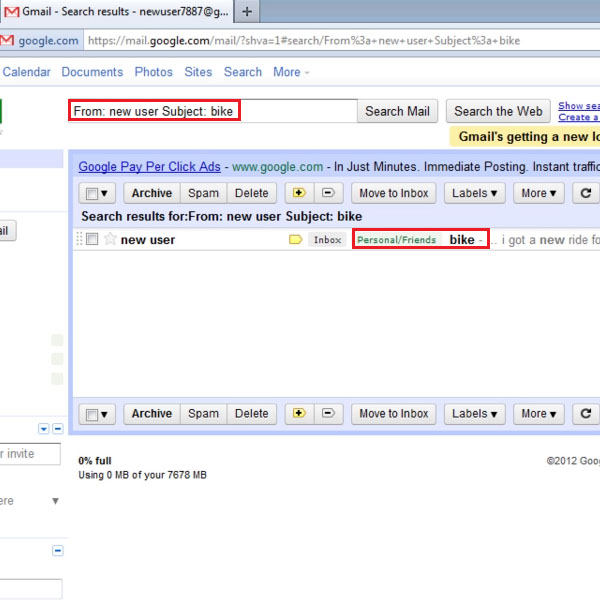Image resolution: width=600 pixels, height=600 pixels.
Task: Click Delete in the top toolbar
Action: [251, 193]
